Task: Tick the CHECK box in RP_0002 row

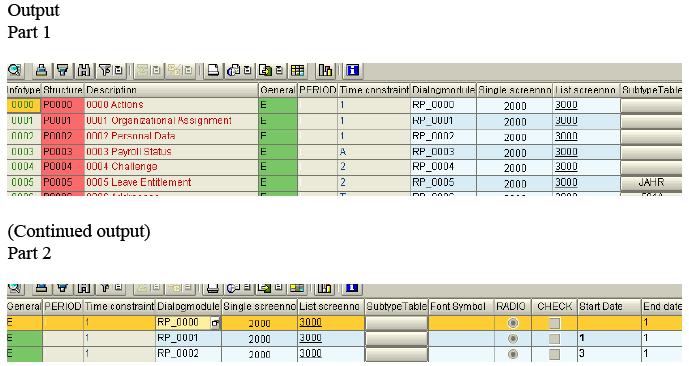Action: click(x=555, y=354)
